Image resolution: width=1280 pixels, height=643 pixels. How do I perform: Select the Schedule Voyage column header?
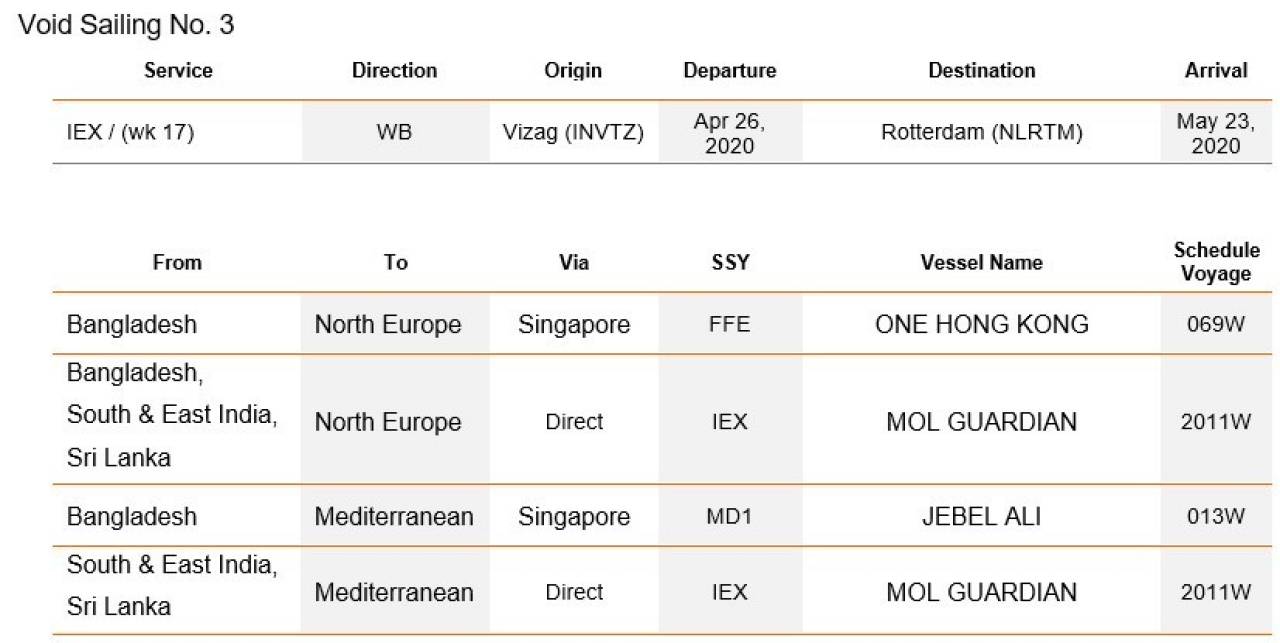tap(1216, 262)
